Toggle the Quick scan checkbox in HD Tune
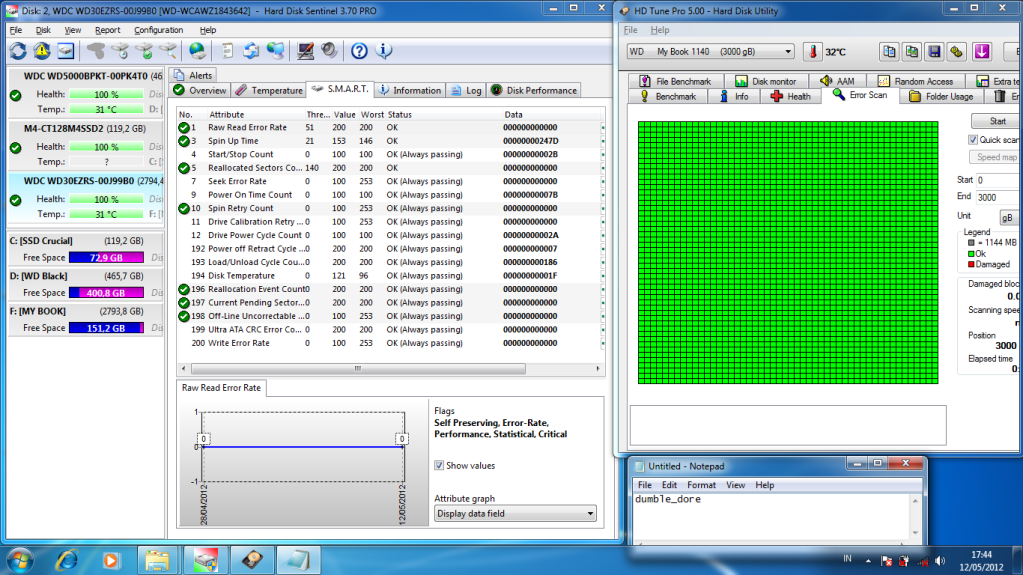The image size is (1023, 575). click(973, 140)
